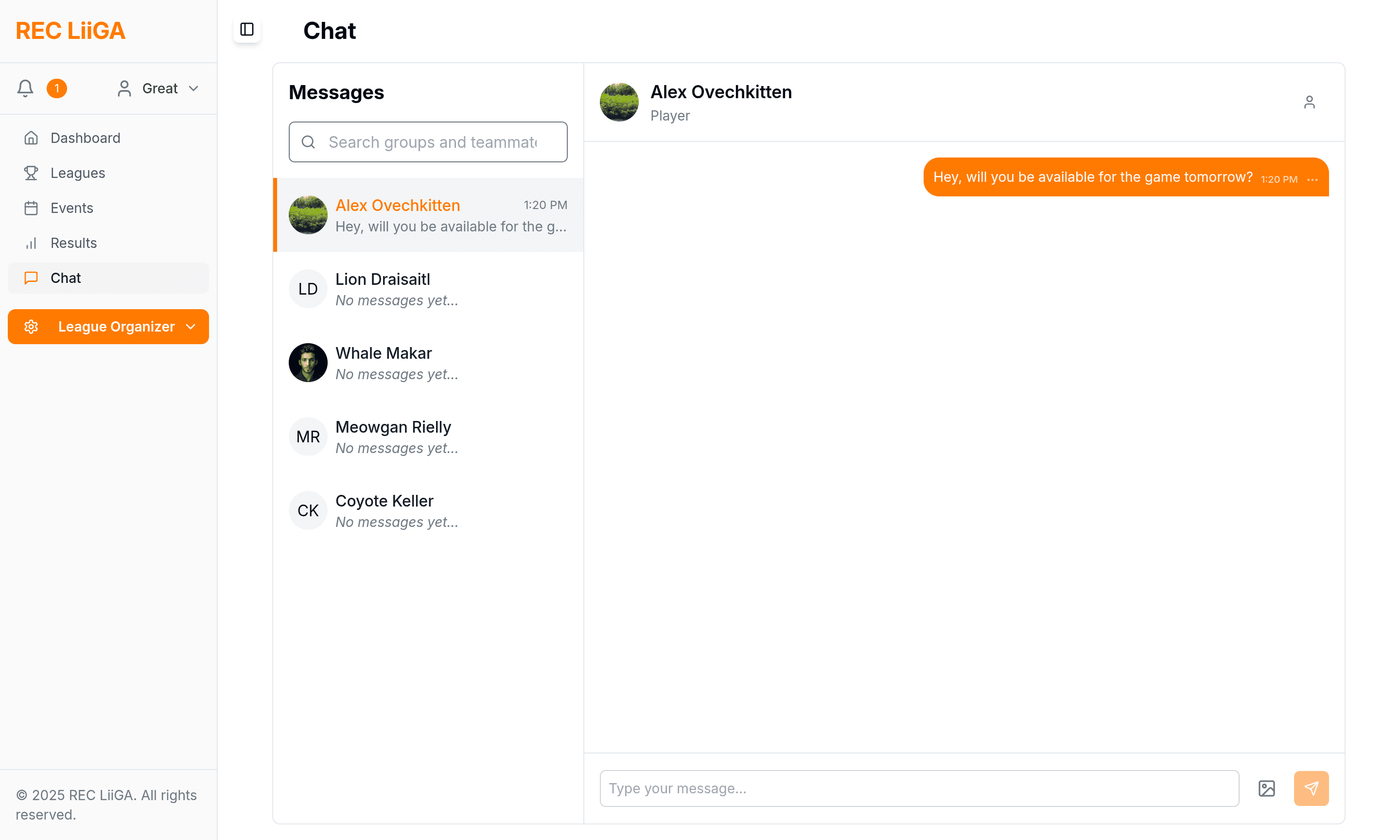Click the orange notification count badge
Image resolution: width=1400 pixels, height=840 pixels.
(56, 88)
